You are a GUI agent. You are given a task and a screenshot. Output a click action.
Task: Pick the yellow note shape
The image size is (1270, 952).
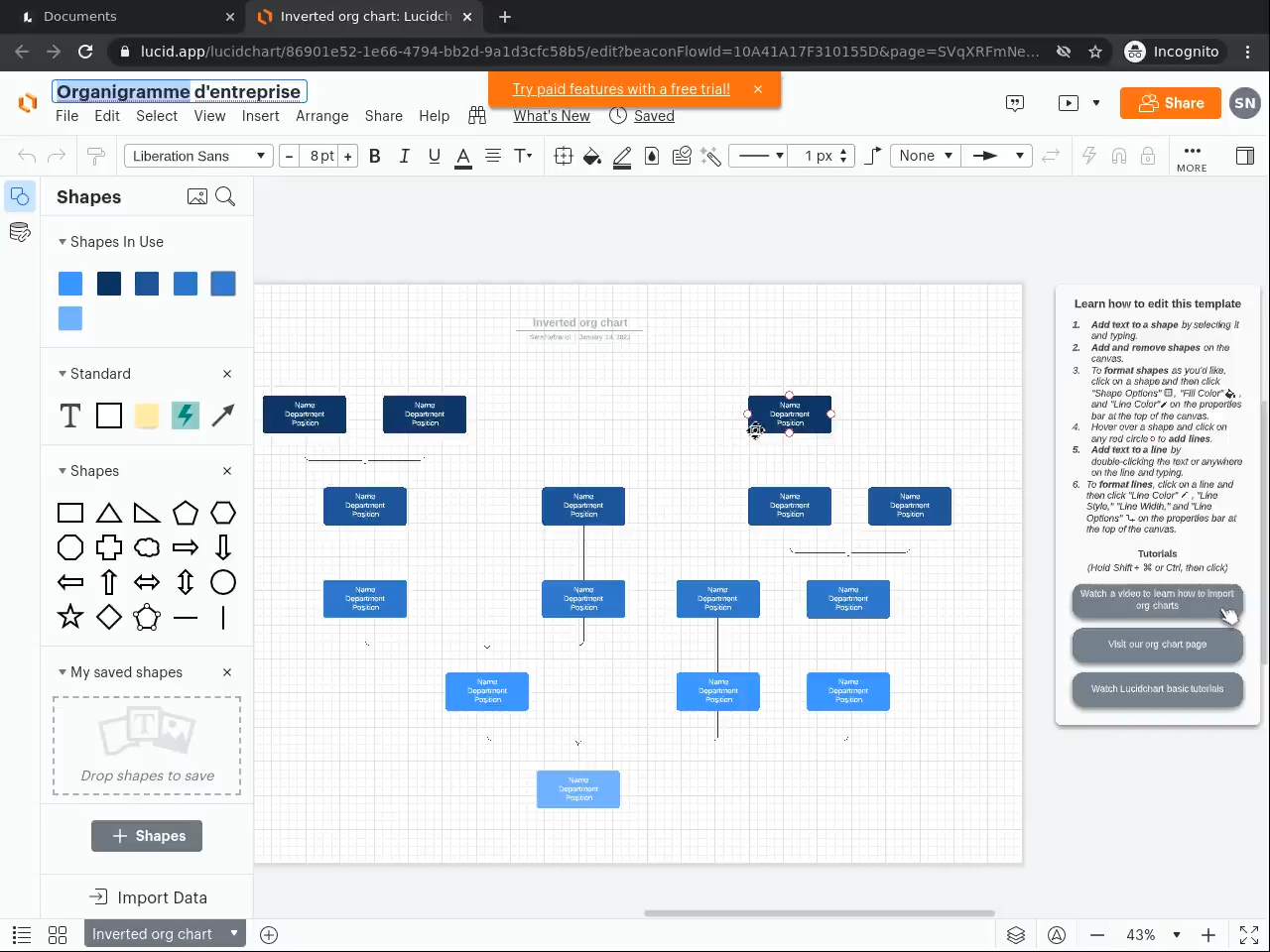click(147, 416)
